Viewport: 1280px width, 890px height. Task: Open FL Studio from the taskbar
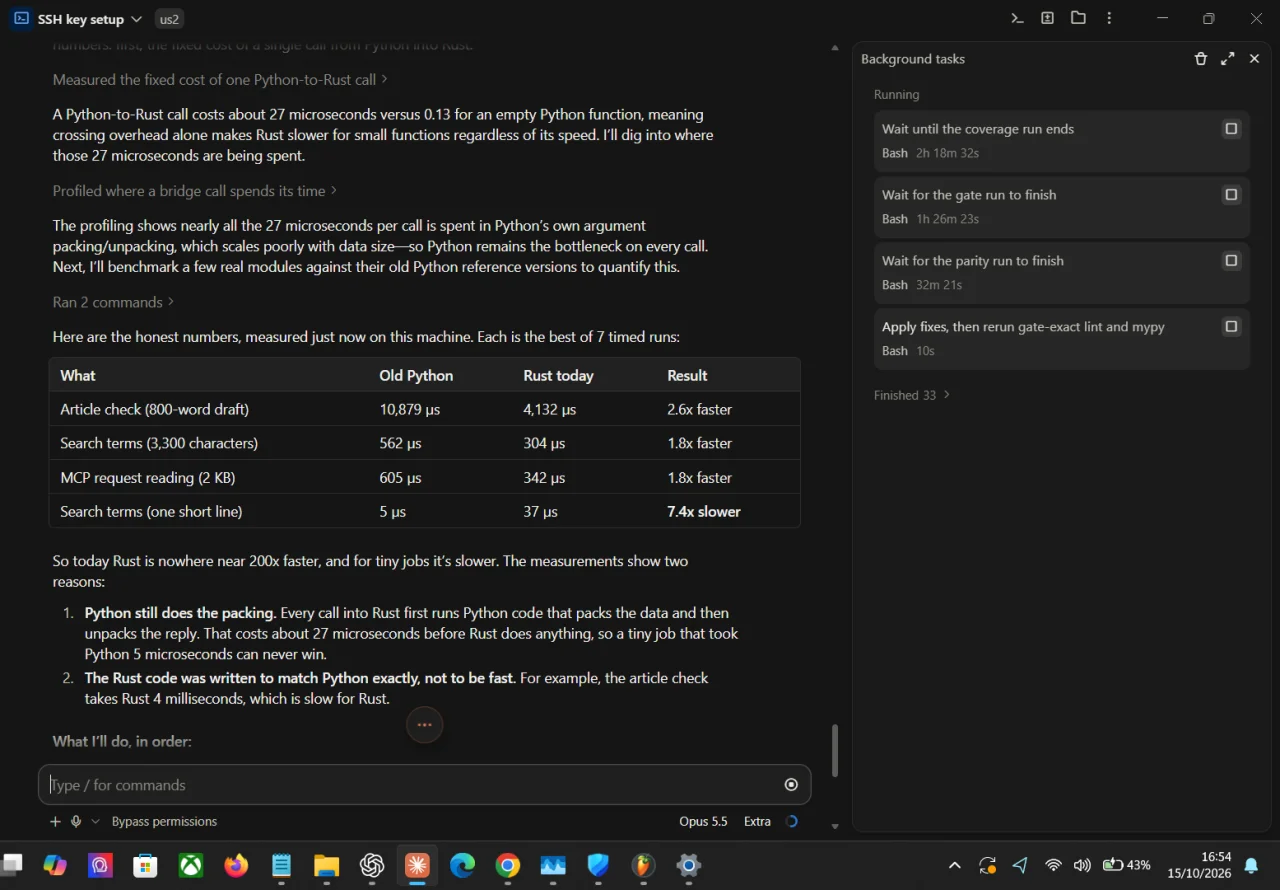(x=643, y=865)
